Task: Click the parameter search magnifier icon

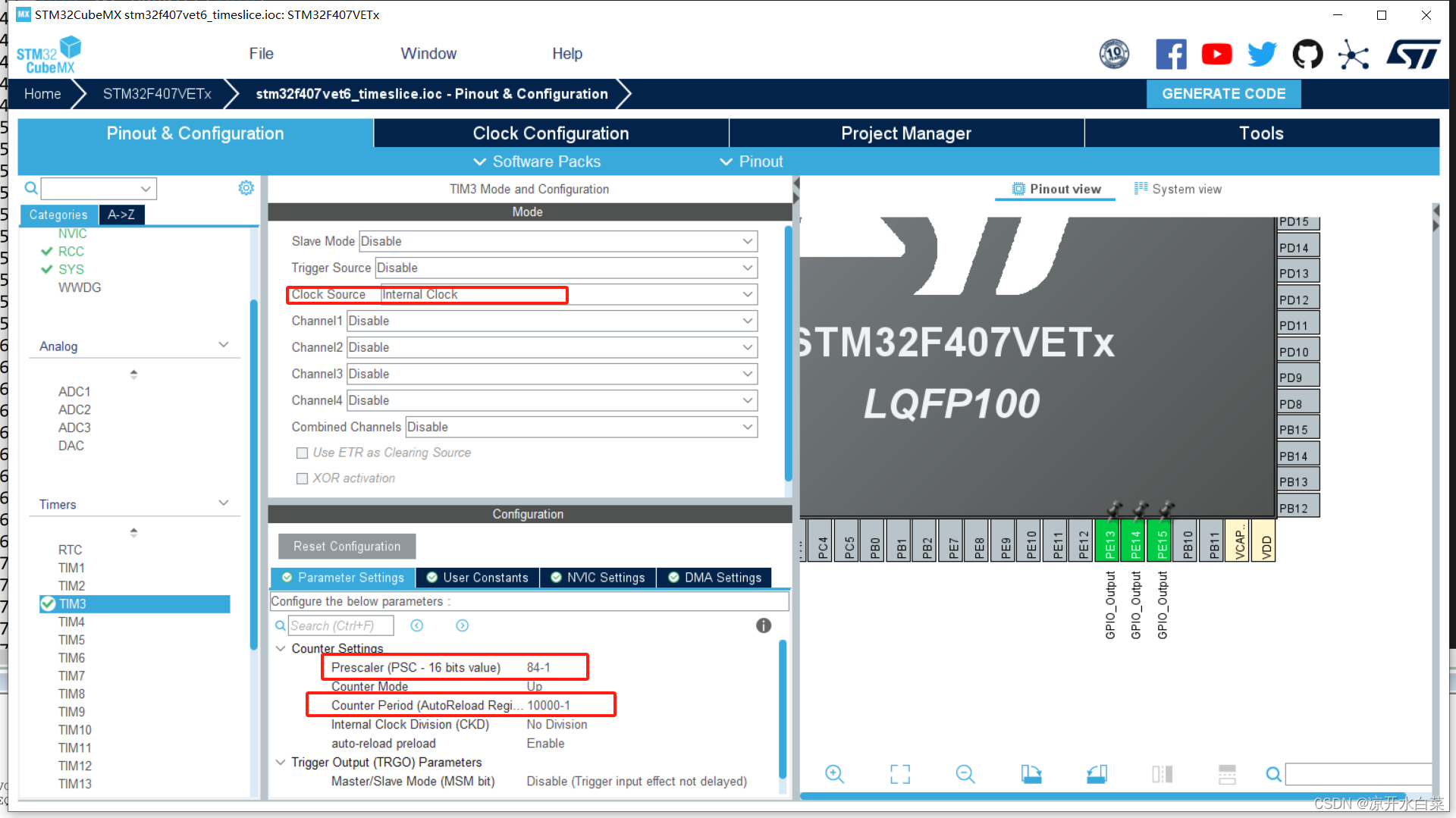Action: 280,625
